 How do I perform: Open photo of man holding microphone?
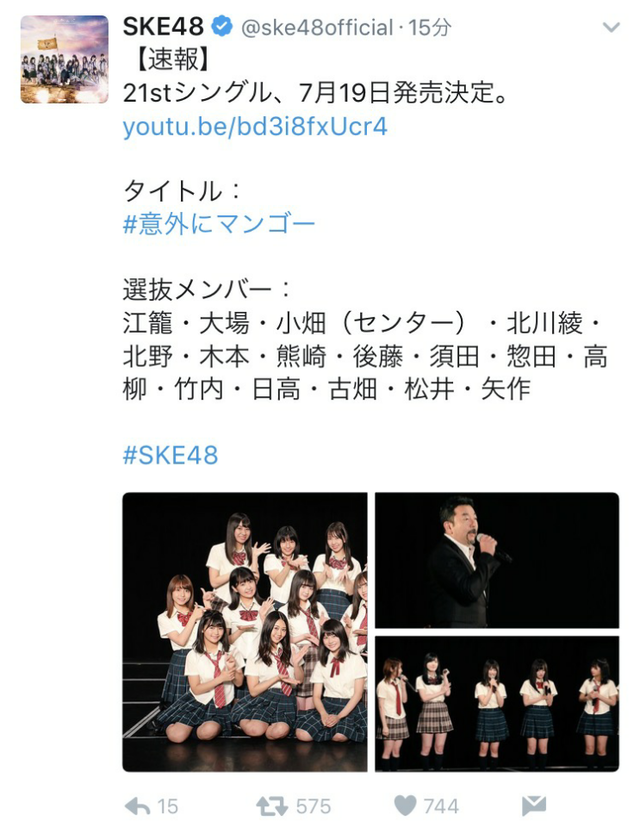pos(497,560)
